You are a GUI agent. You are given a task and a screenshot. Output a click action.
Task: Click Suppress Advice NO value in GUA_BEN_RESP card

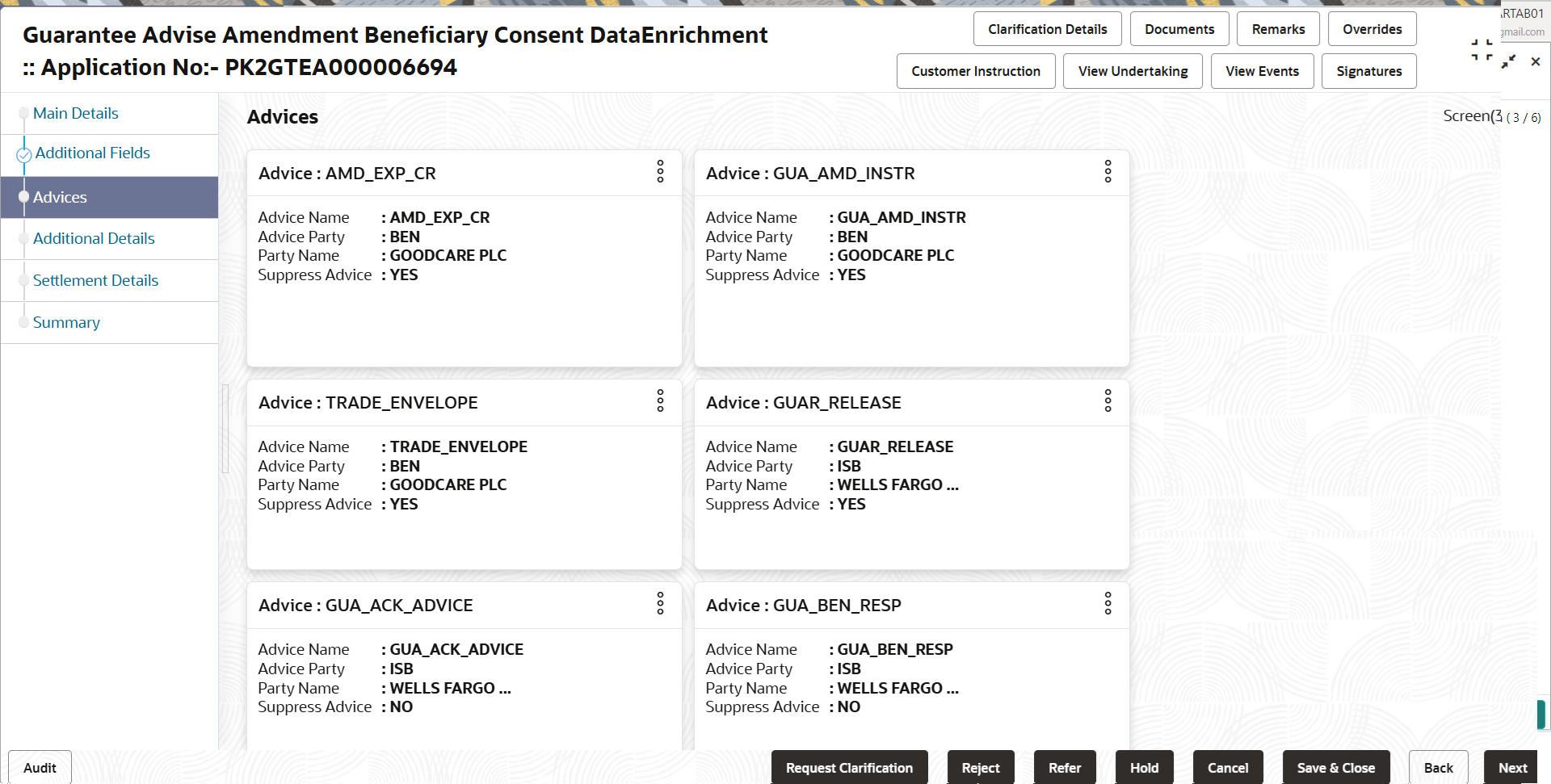click(849, 706)
